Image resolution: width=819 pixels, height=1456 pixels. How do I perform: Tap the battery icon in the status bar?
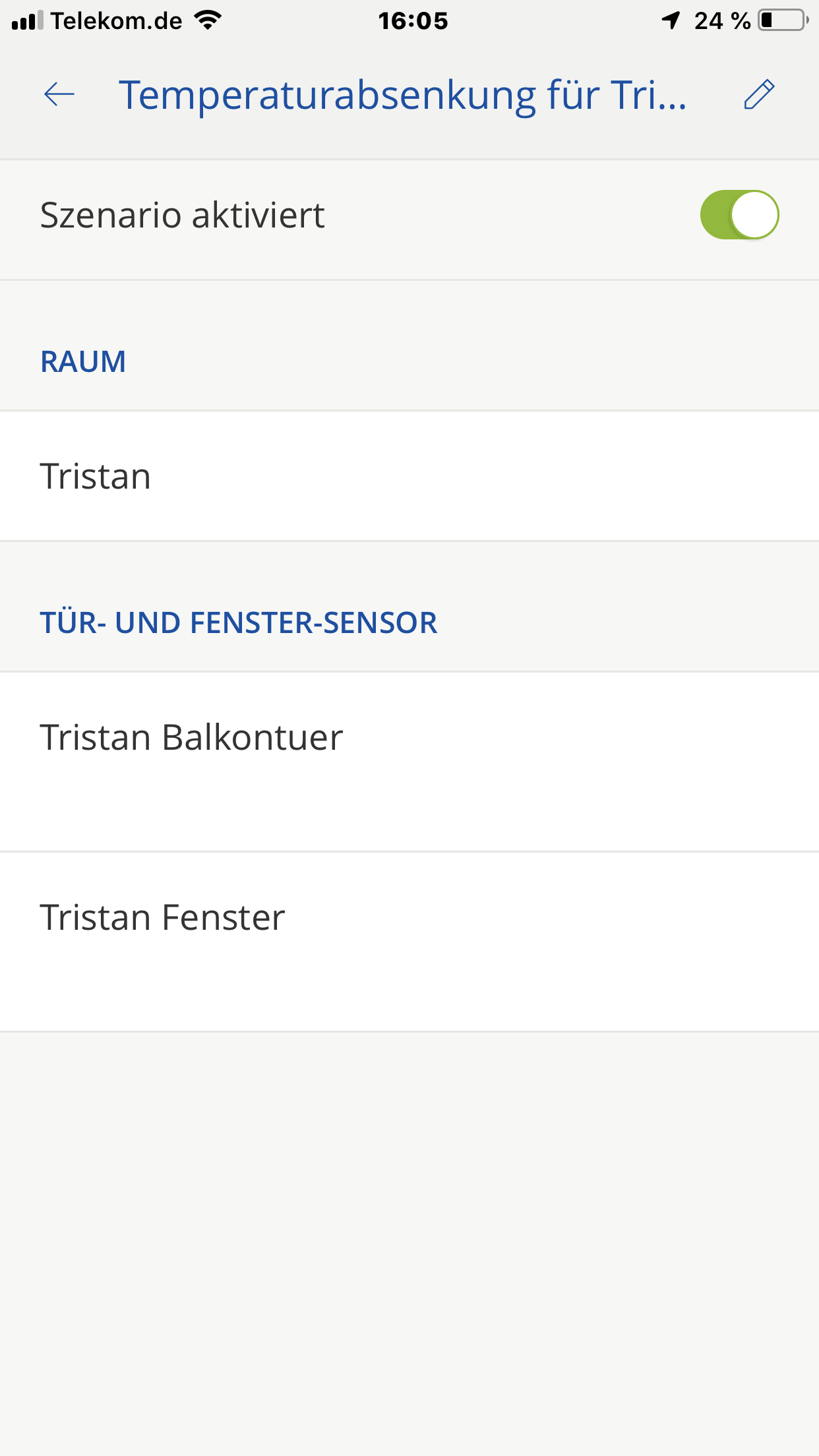click(x=783, y=21)
